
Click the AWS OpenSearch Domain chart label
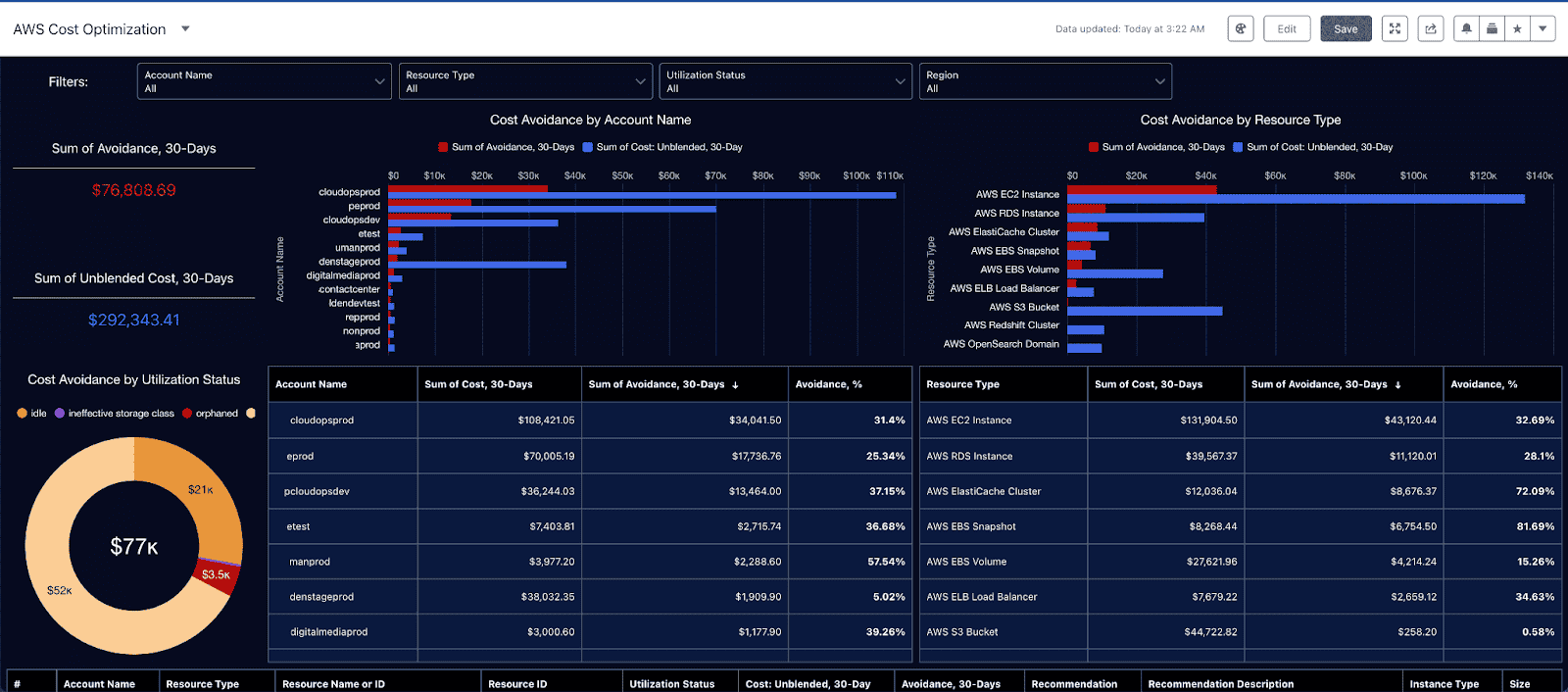pyautogui.click(x=1001, y=344)
